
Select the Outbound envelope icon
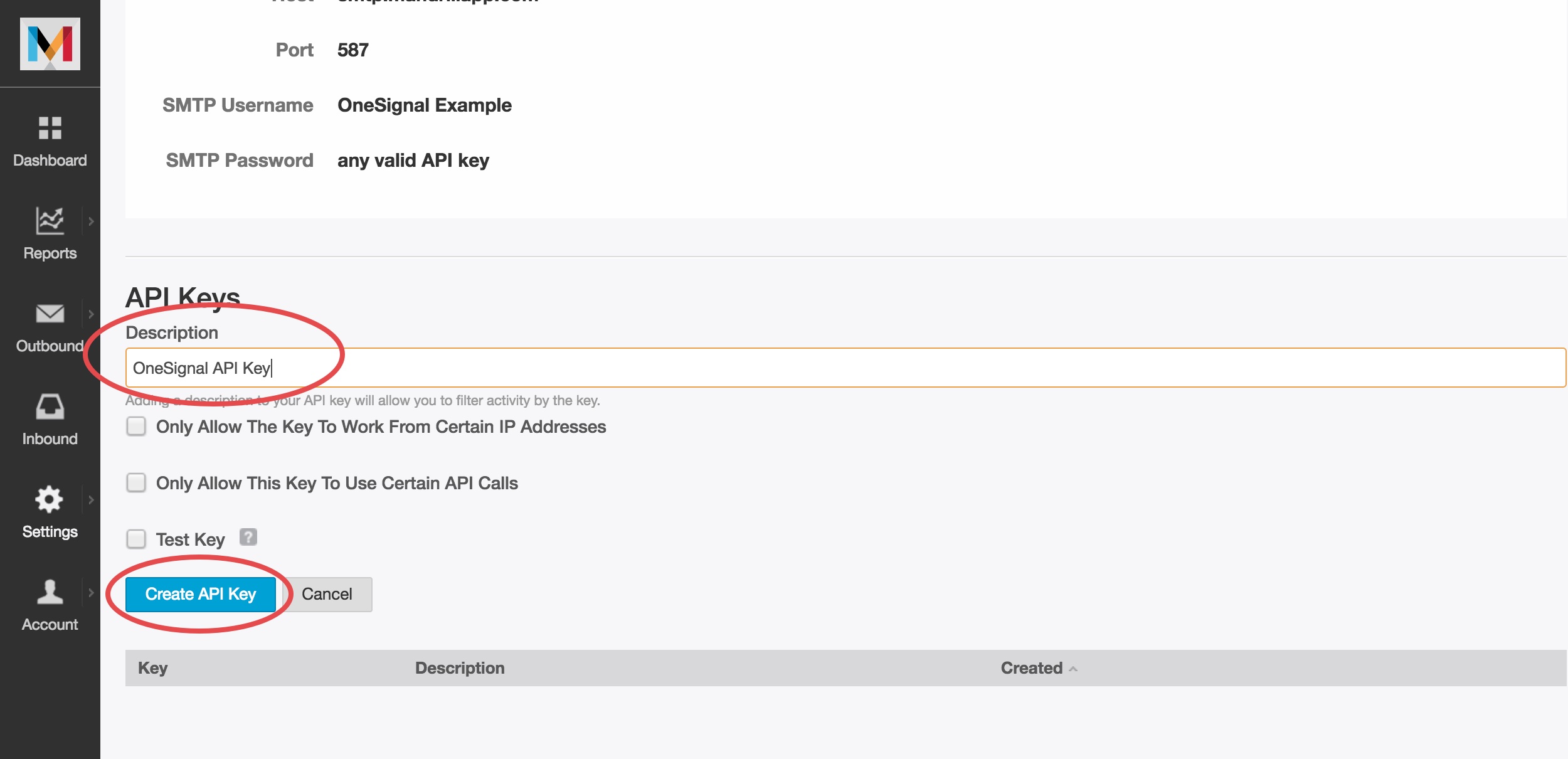coord(50,314)
